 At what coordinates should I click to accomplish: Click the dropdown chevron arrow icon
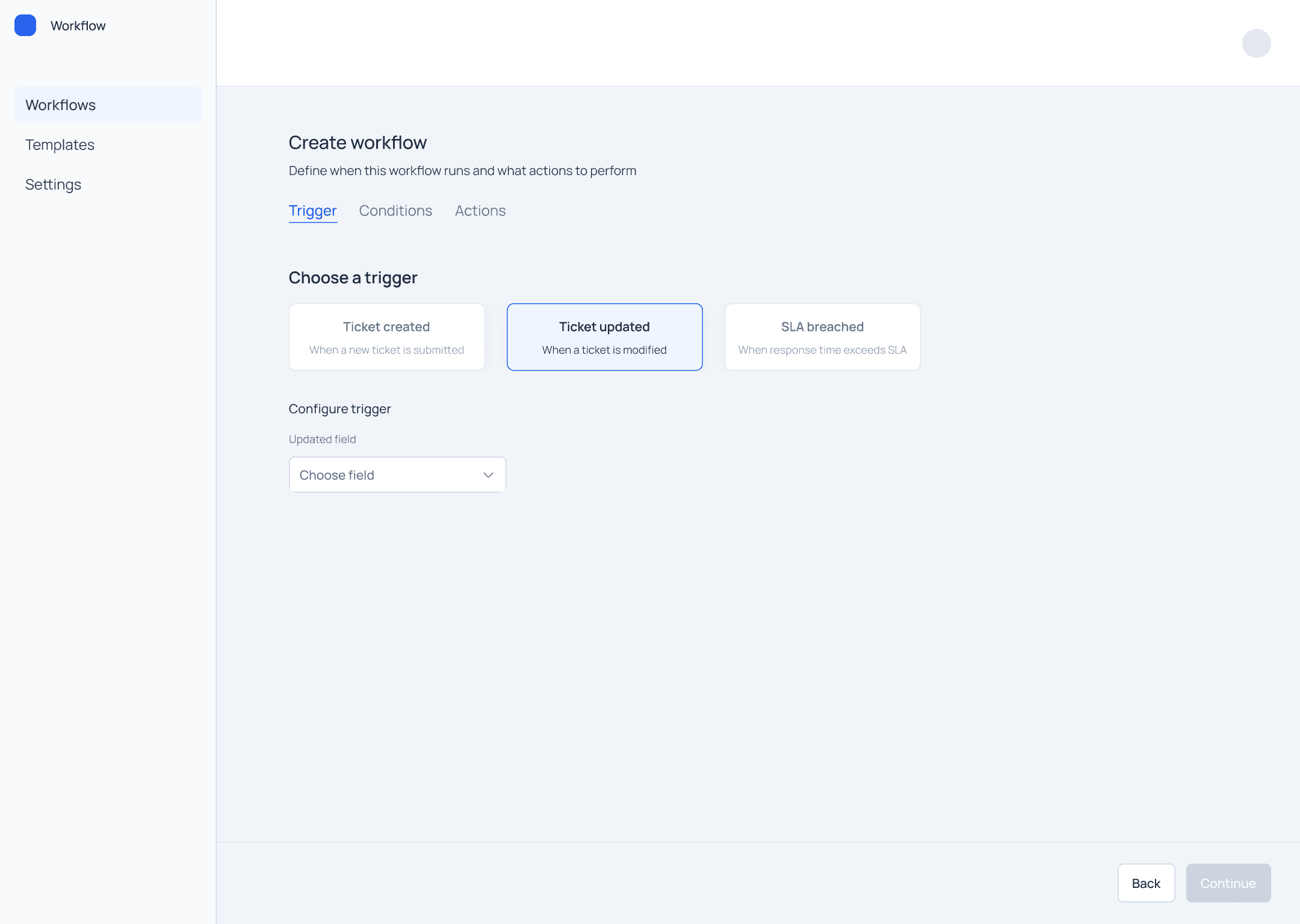488,475
